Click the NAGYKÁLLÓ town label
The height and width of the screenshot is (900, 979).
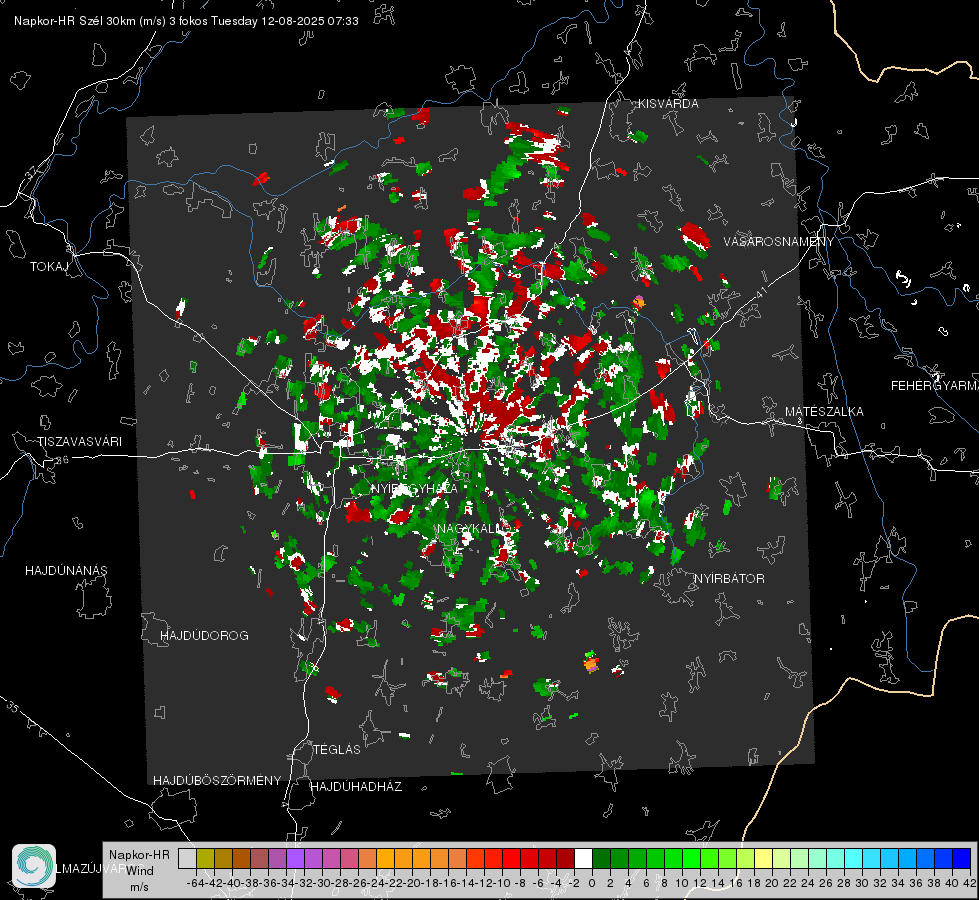point(474,529)
